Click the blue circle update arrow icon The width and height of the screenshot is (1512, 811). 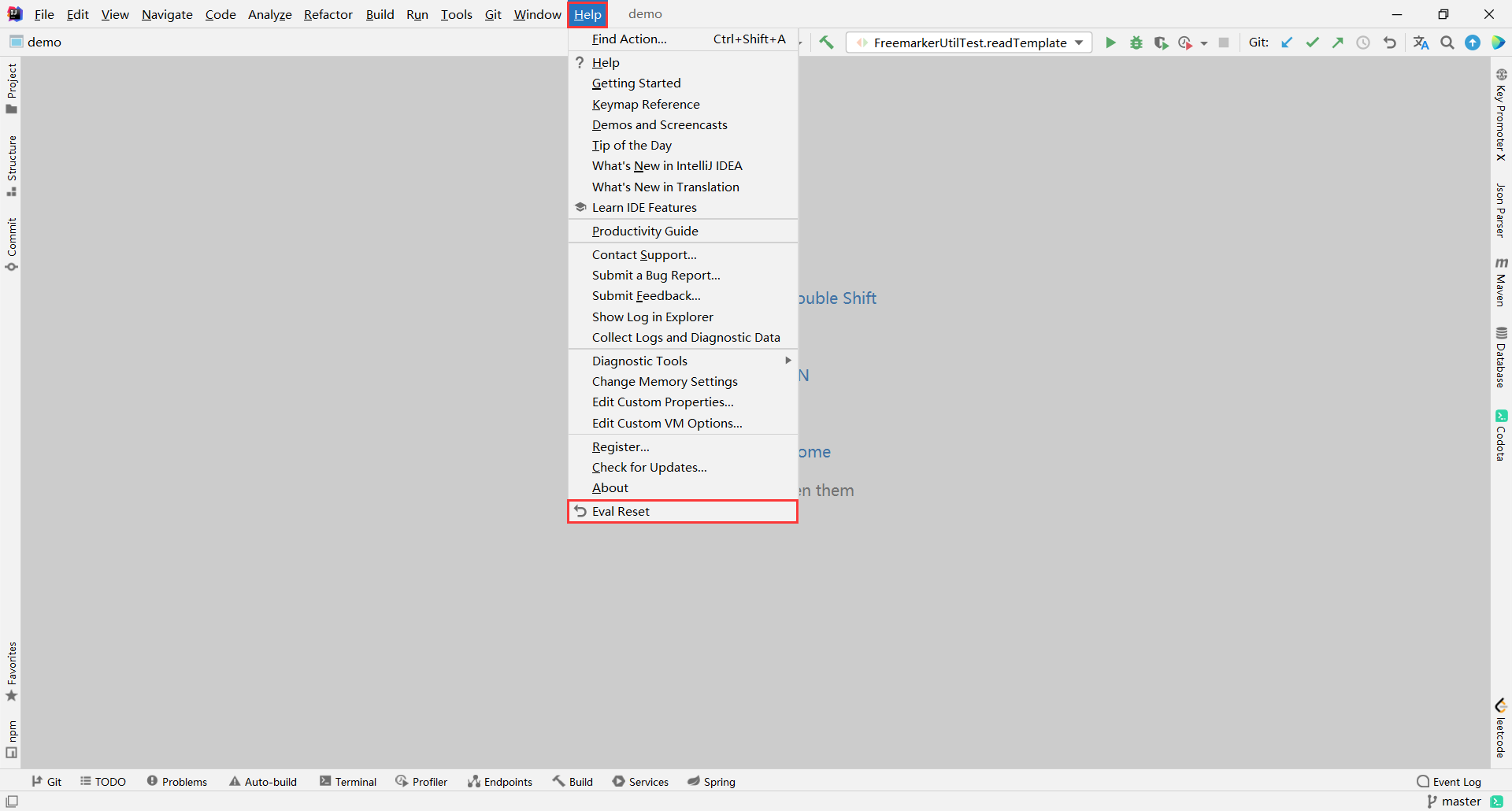[1473, 43]
